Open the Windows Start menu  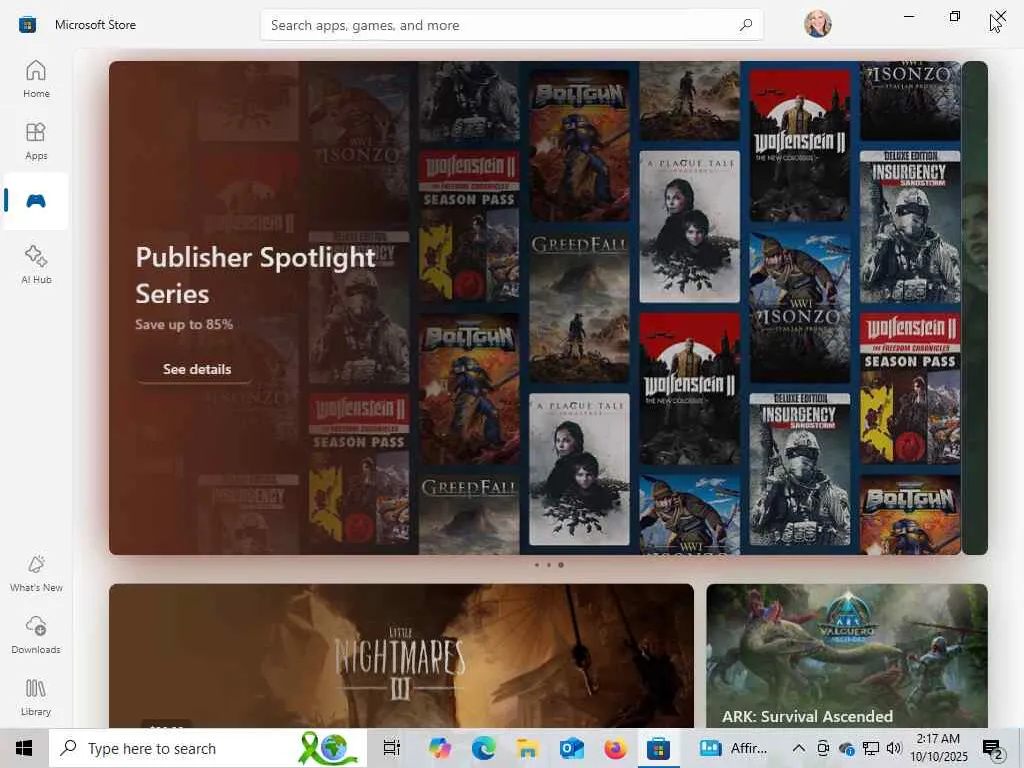(x=24, y=748)
